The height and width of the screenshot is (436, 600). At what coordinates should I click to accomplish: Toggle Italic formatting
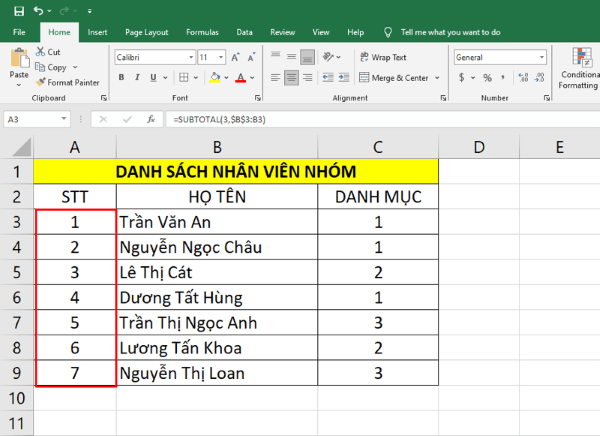137,77
